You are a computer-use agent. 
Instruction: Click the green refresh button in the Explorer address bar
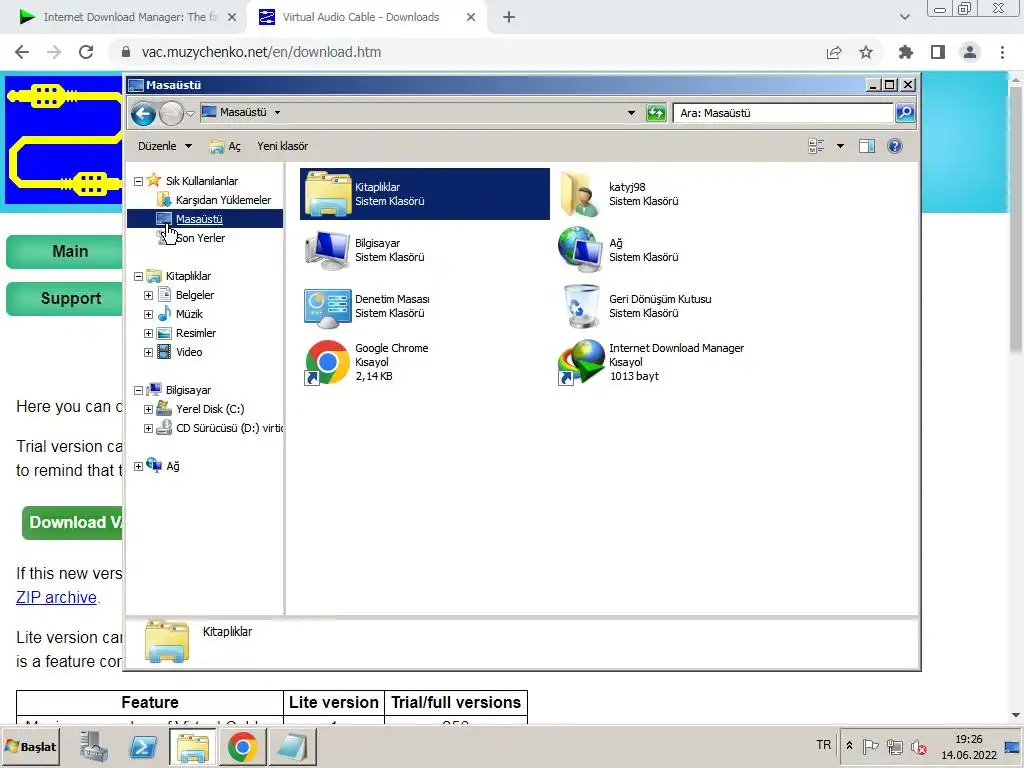click(656, 113)
